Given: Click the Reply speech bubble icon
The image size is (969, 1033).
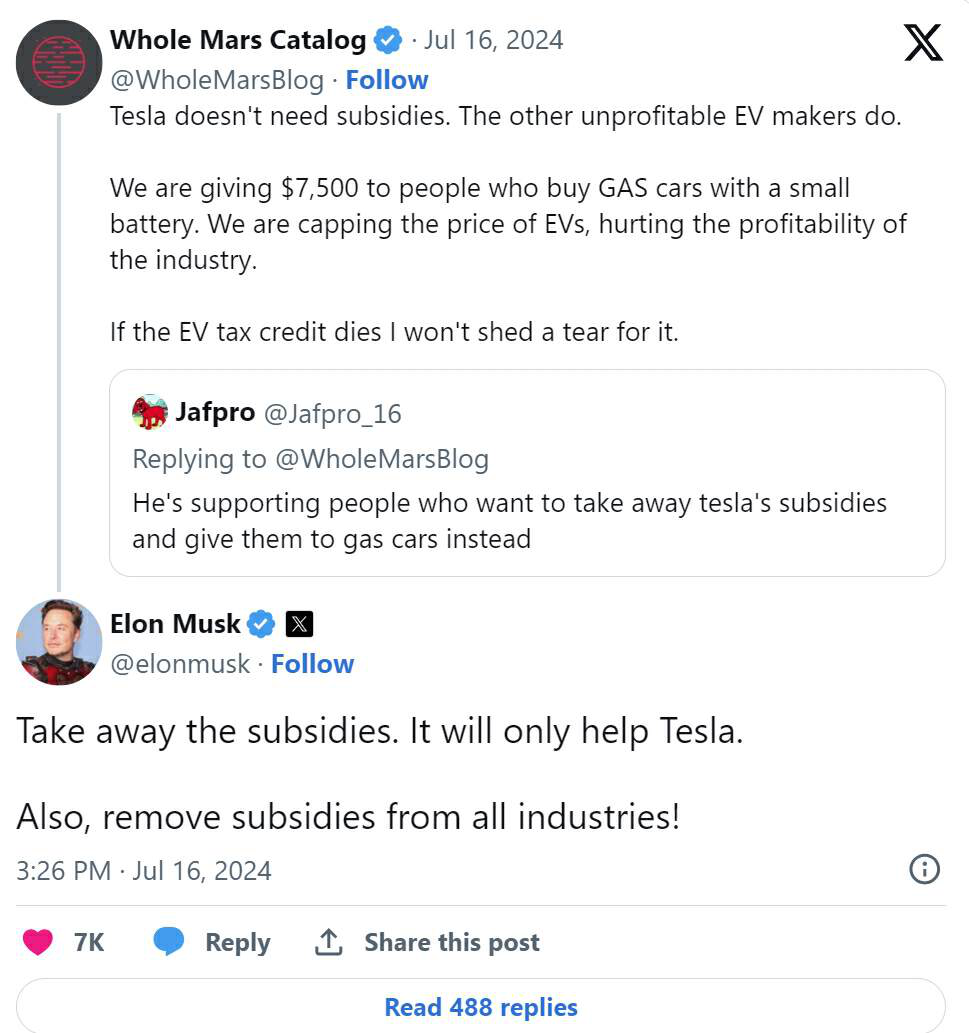Looking at the screenshot, I should pos(168,942).
